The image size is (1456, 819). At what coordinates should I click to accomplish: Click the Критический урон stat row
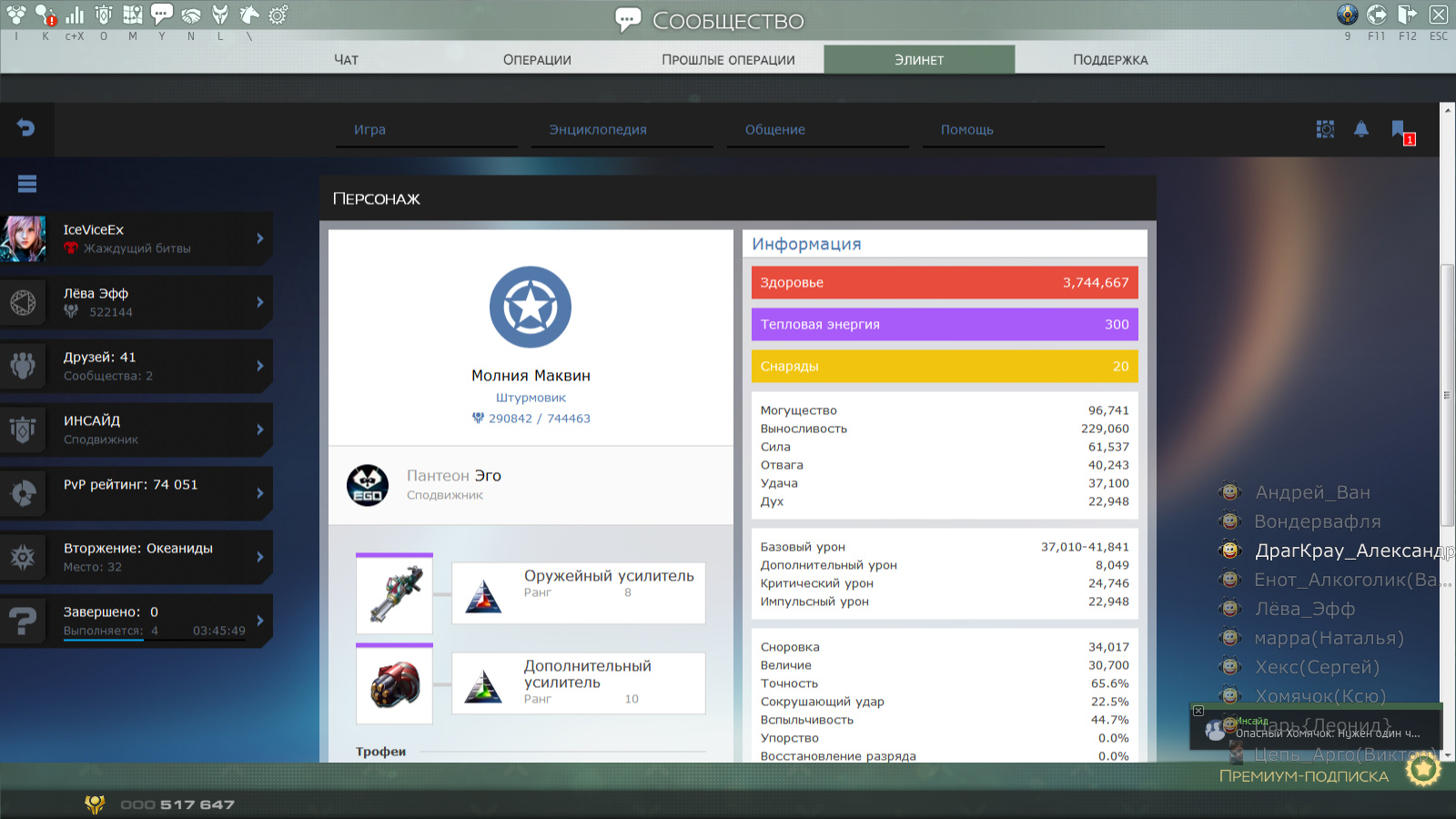coord(945,583)
